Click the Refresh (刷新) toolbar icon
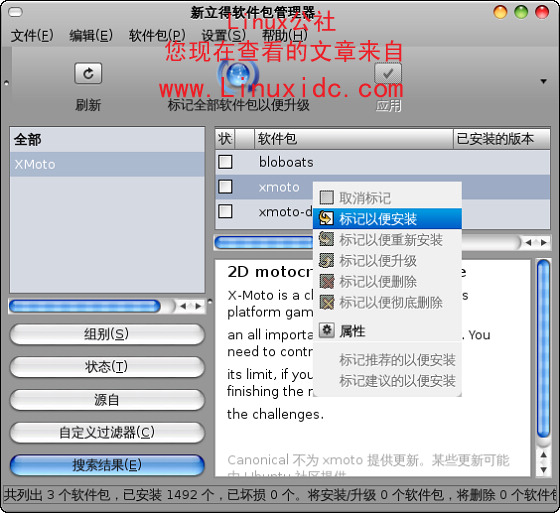The height and width of the screenshot is (513, 560). [88, 73]
